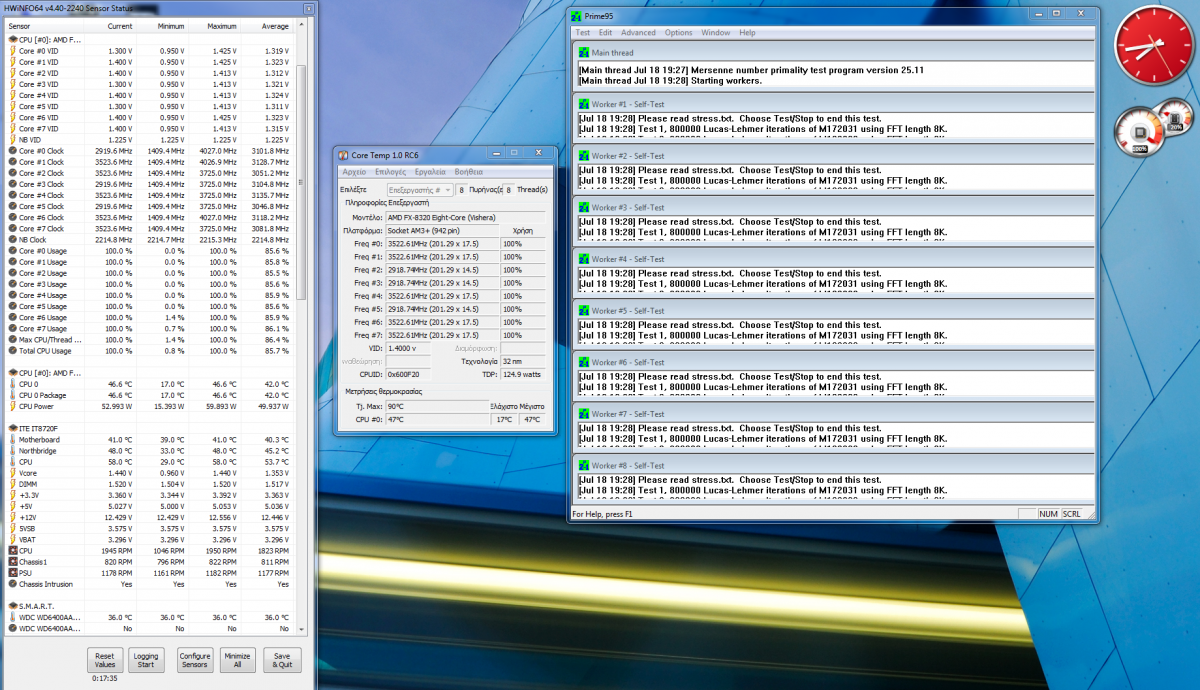This screenshot has height=690, width=1200.
Task: Click the thermometer icon beside Northbridge
Action: point(12,450)
